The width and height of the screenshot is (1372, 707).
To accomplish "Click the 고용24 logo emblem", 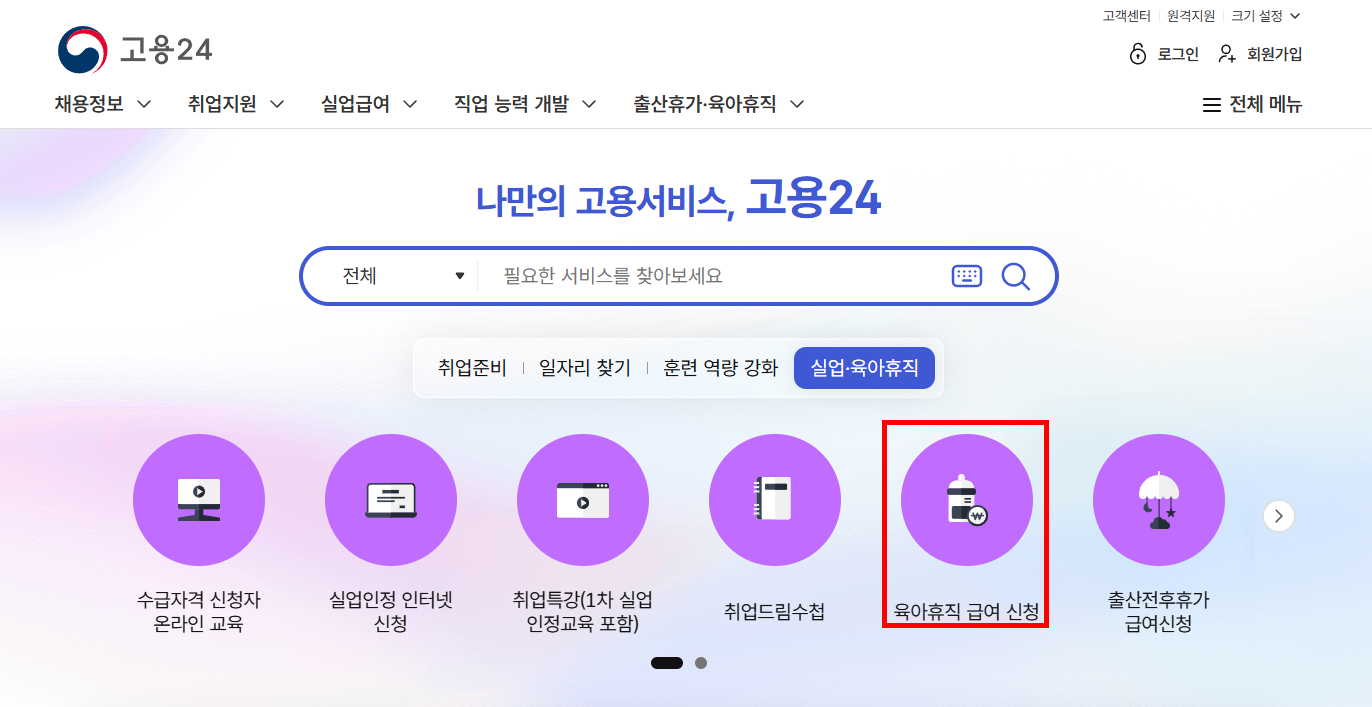I will click(82, 50).
